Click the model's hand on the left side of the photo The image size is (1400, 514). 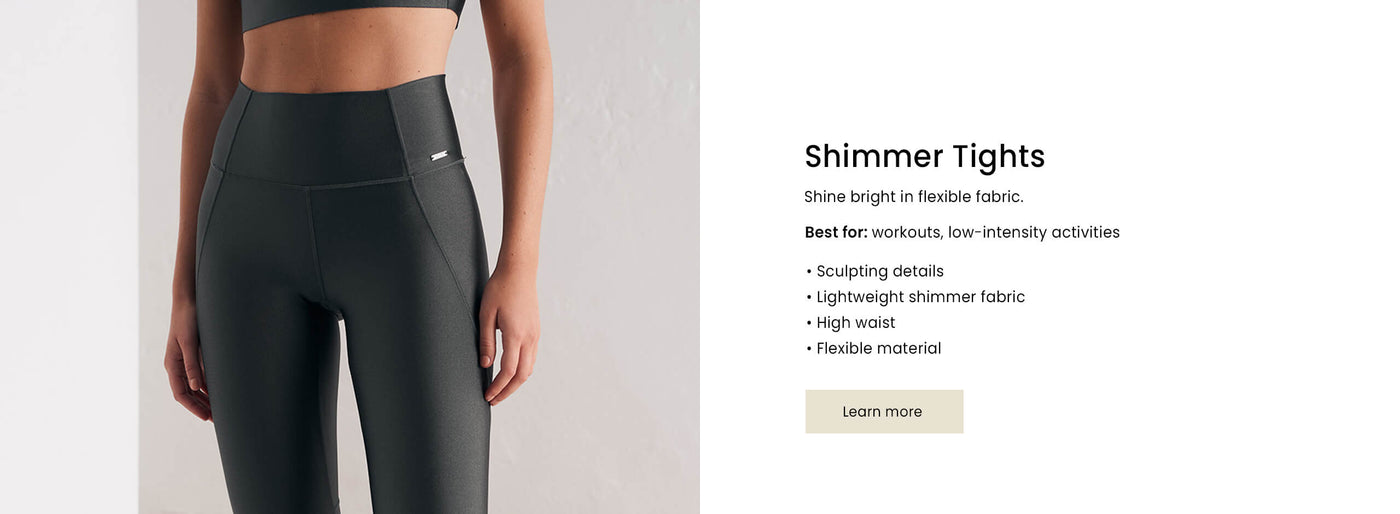(187, 360)
